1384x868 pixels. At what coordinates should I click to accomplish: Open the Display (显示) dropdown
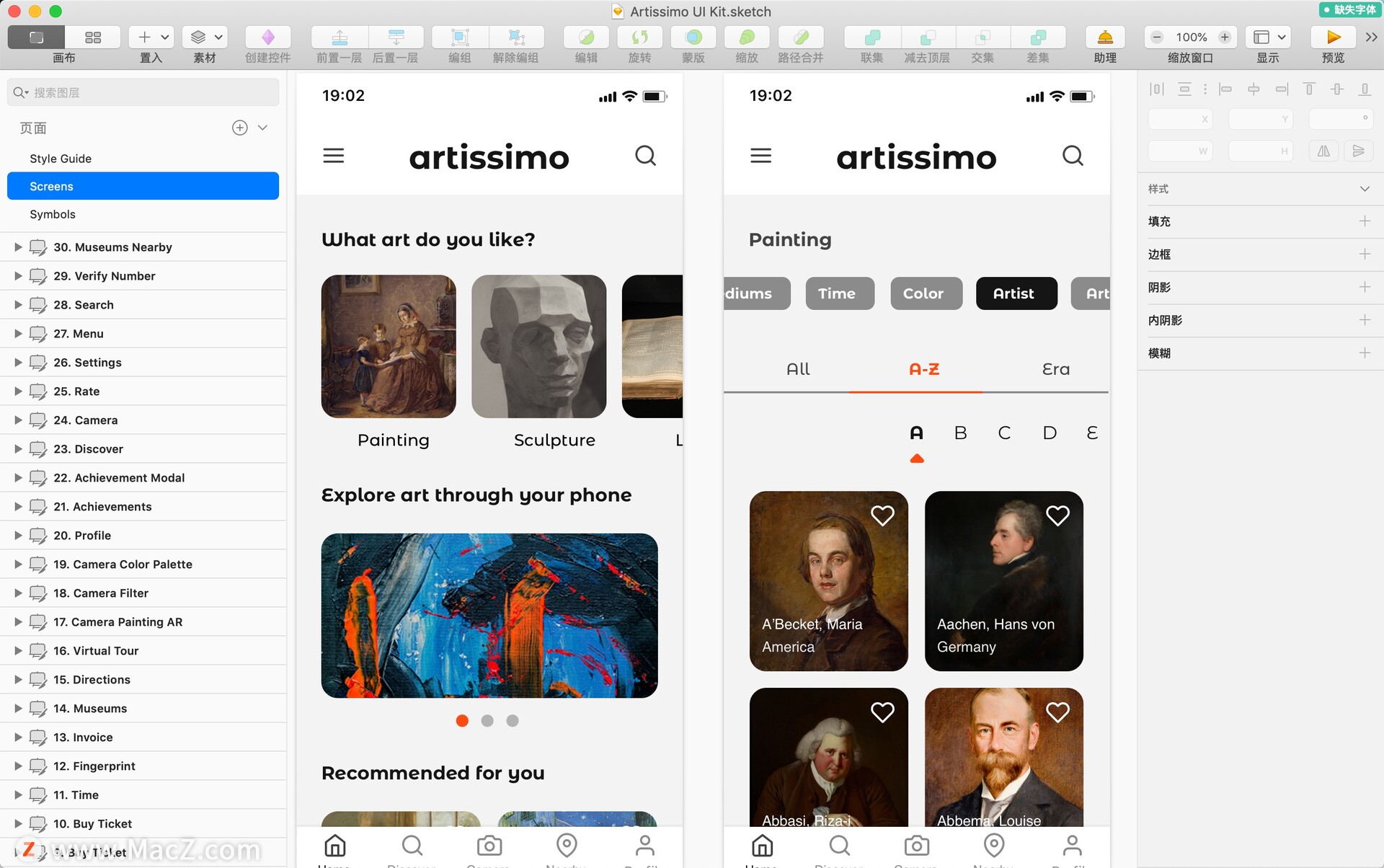tap(1269, 37)
